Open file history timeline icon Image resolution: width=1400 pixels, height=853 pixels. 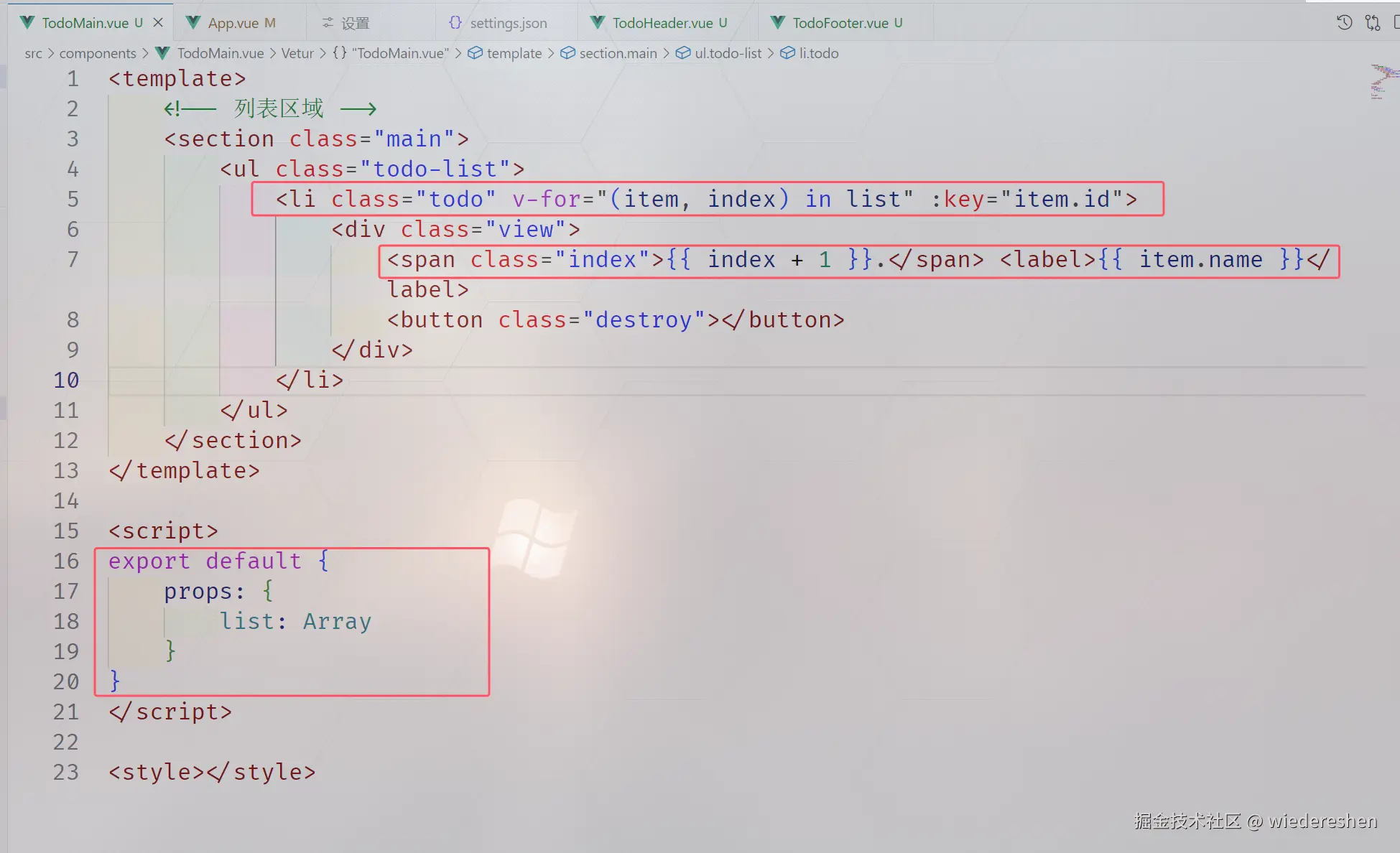[1344, 23]
